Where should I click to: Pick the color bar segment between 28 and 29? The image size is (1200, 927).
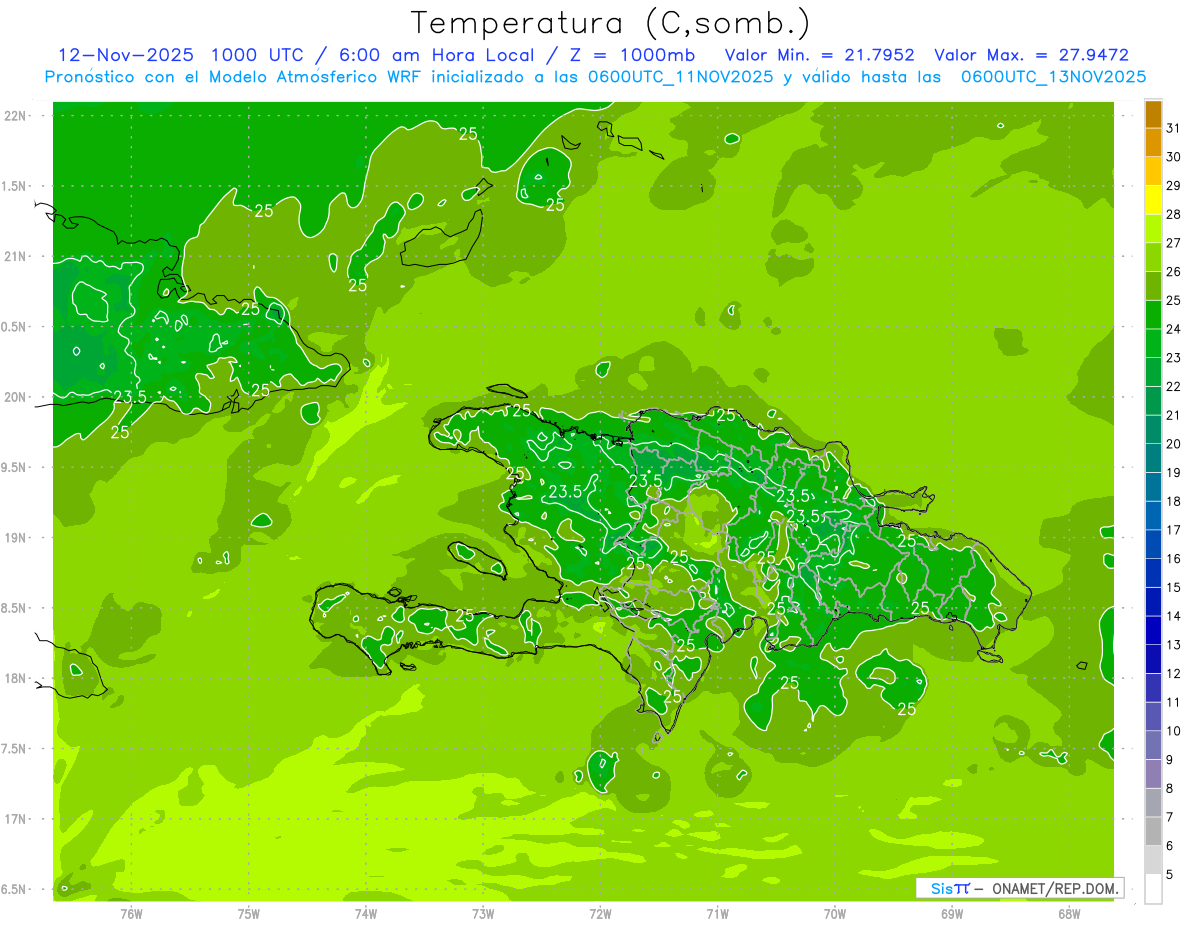pos(1153,200)
